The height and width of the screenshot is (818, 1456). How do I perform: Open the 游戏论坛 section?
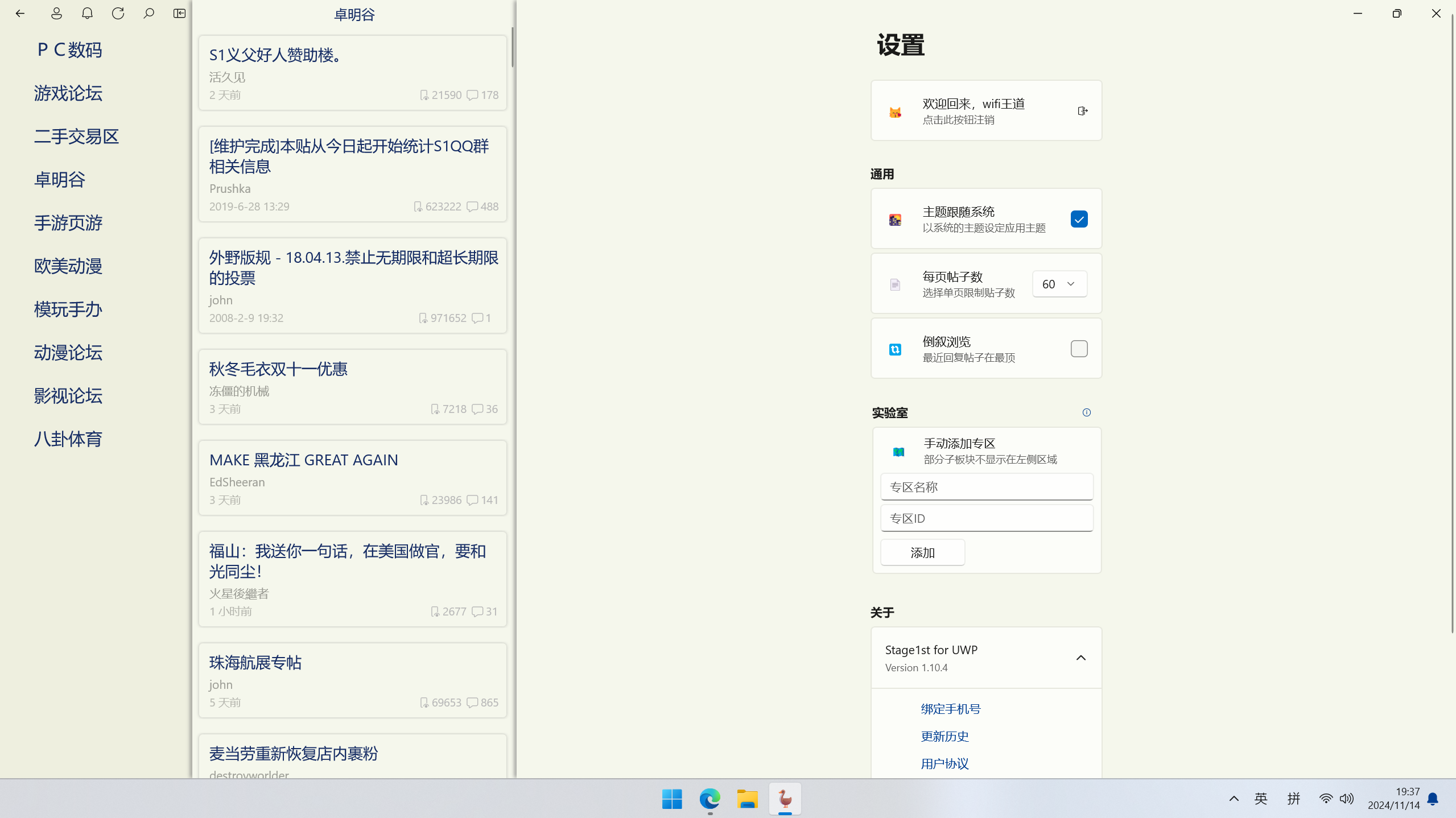click(68, 93)
